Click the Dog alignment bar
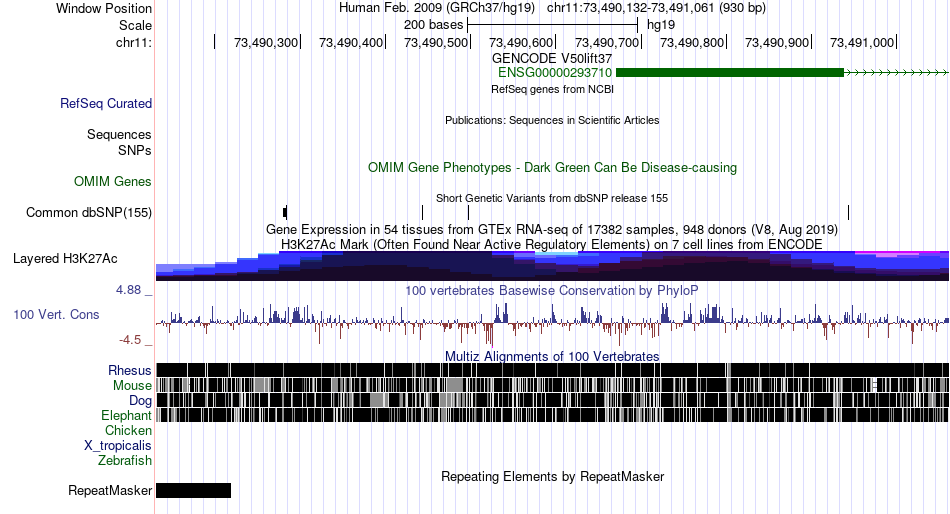 (x=553, y=400)
